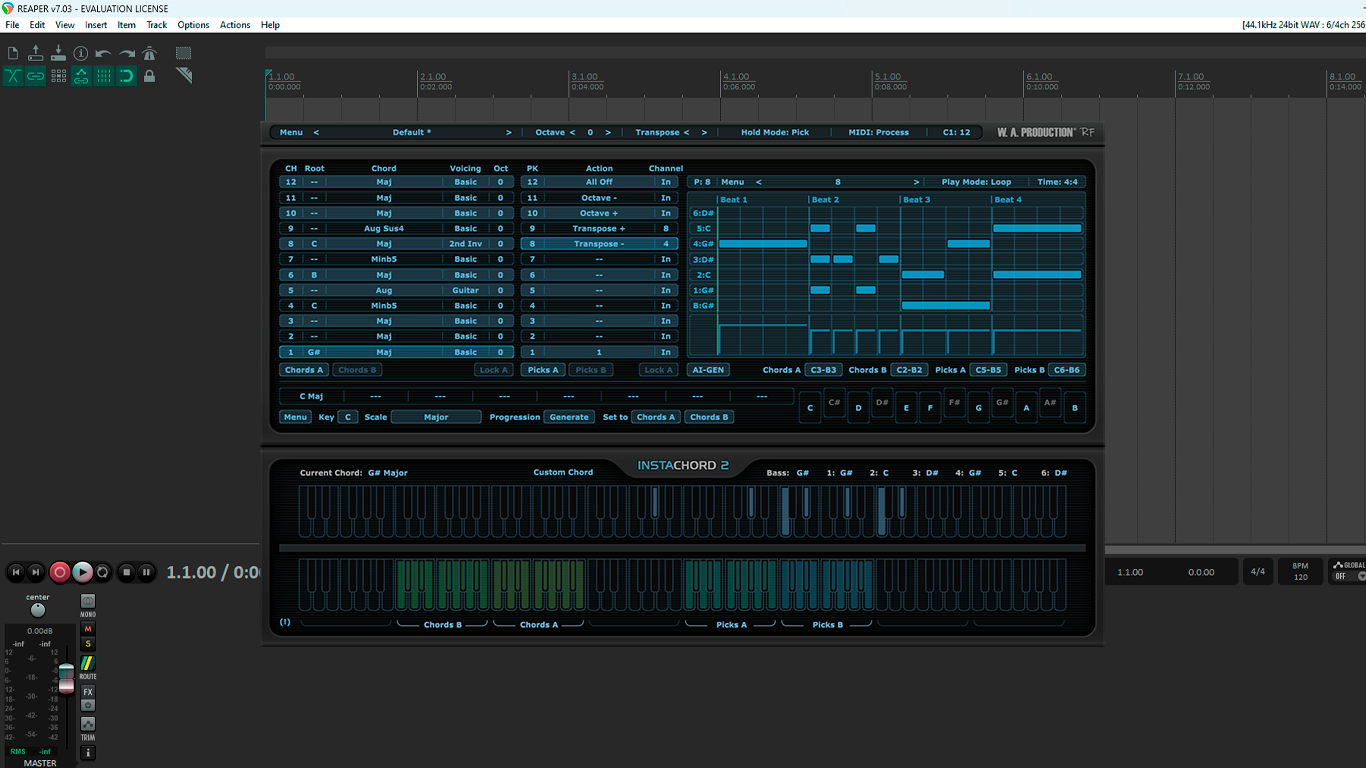1366x768 pixels.
Task: Open Chord Aug Sus4 dropdown in row 9
Action: (x=384, y=228)
